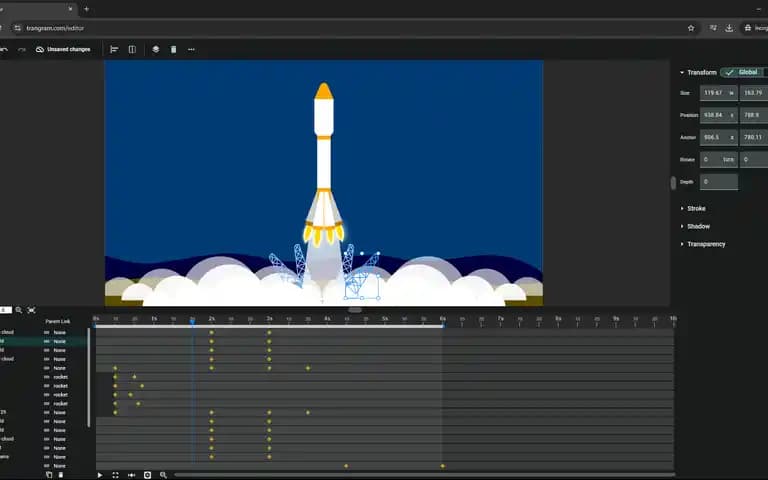768x480 pixels.
Task: Open the browser downloads icon
Action: (x=729, y=28)
